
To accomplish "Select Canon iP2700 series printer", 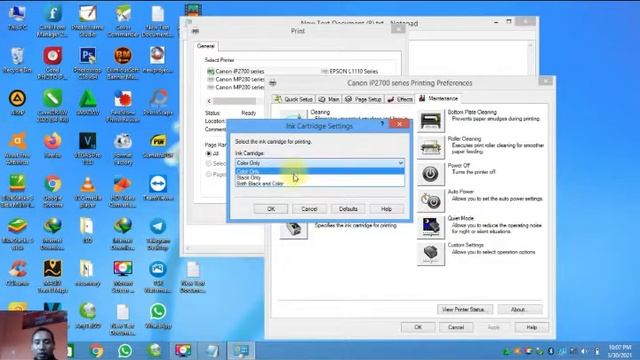I will pos(236,71).
